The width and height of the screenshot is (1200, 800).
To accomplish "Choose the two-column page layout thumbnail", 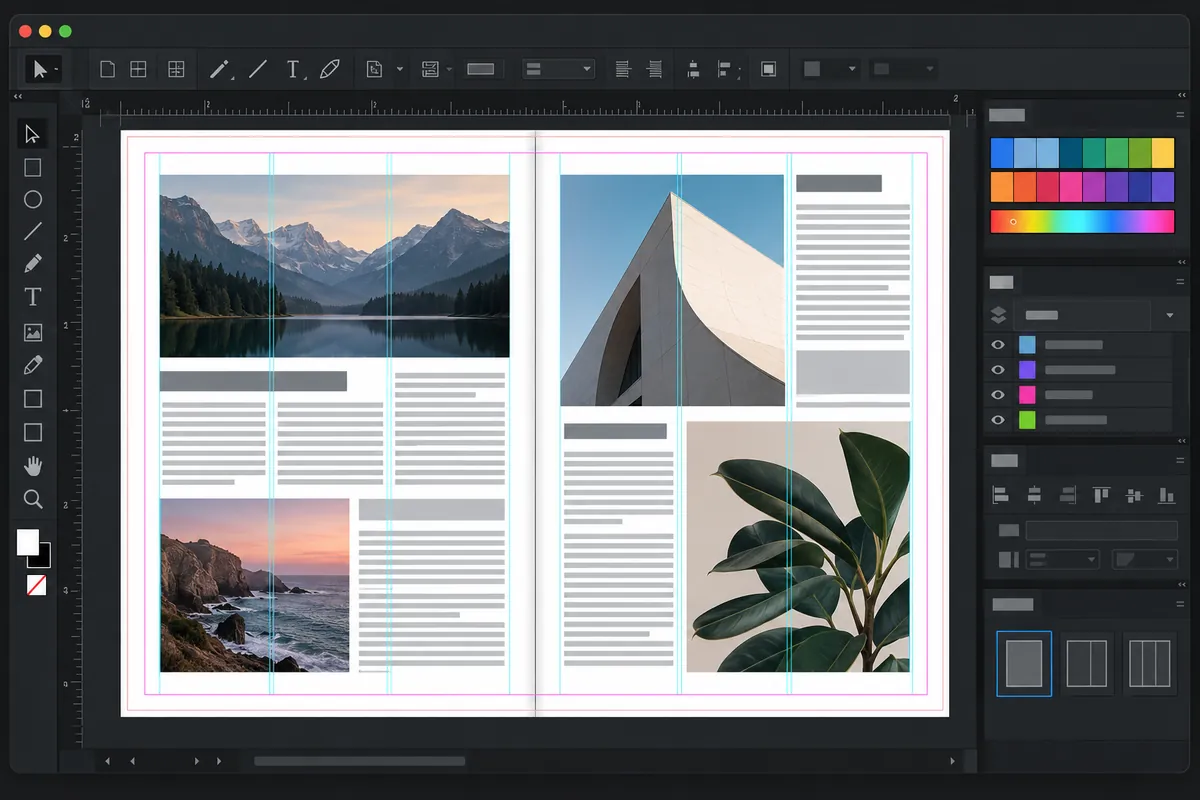I will (x=1087, y=663).
